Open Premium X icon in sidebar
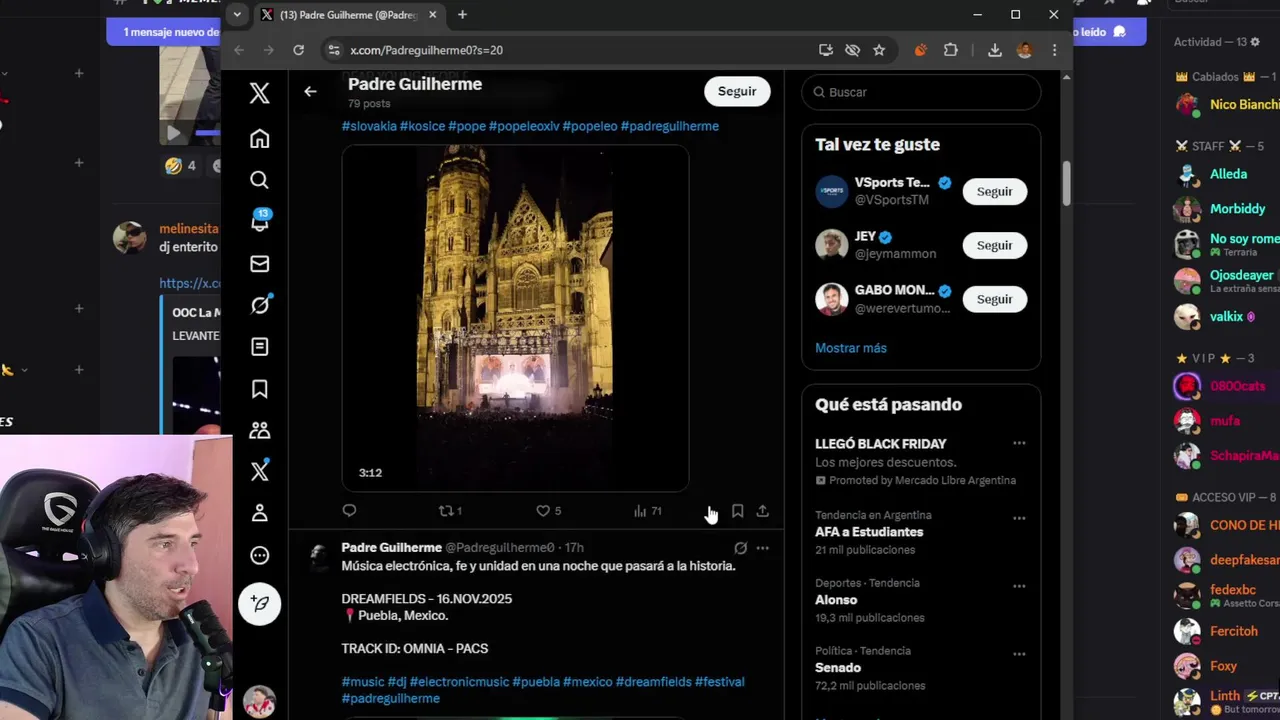This screenshot has height=720, width=1280. (x=260, y=471)
